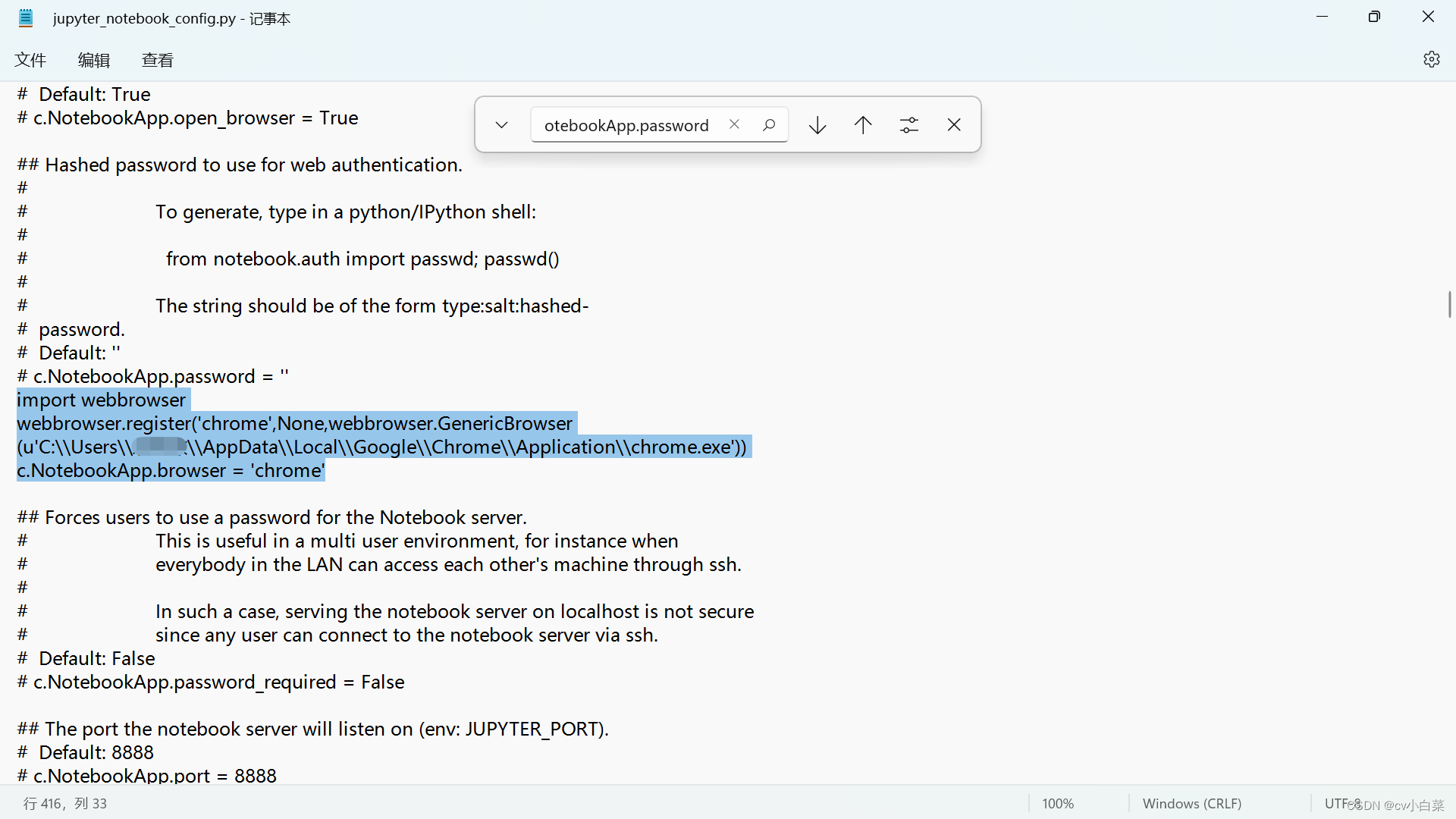This screenshot has height=819, width=1456.
Task: Expand the replace chevron in find bar
Action: coord(501,125)
